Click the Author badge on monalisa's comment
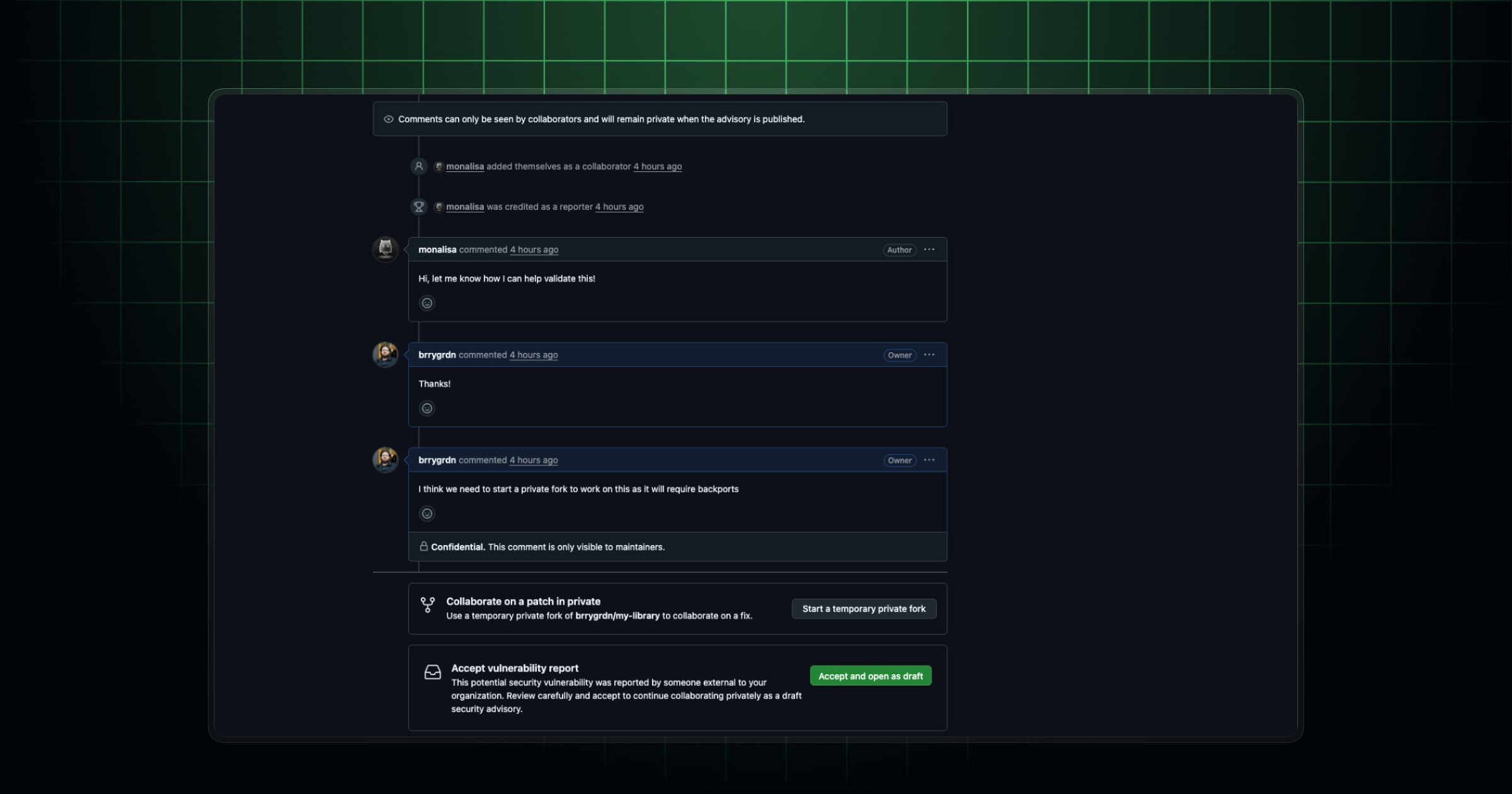 [x=899, y=250]
